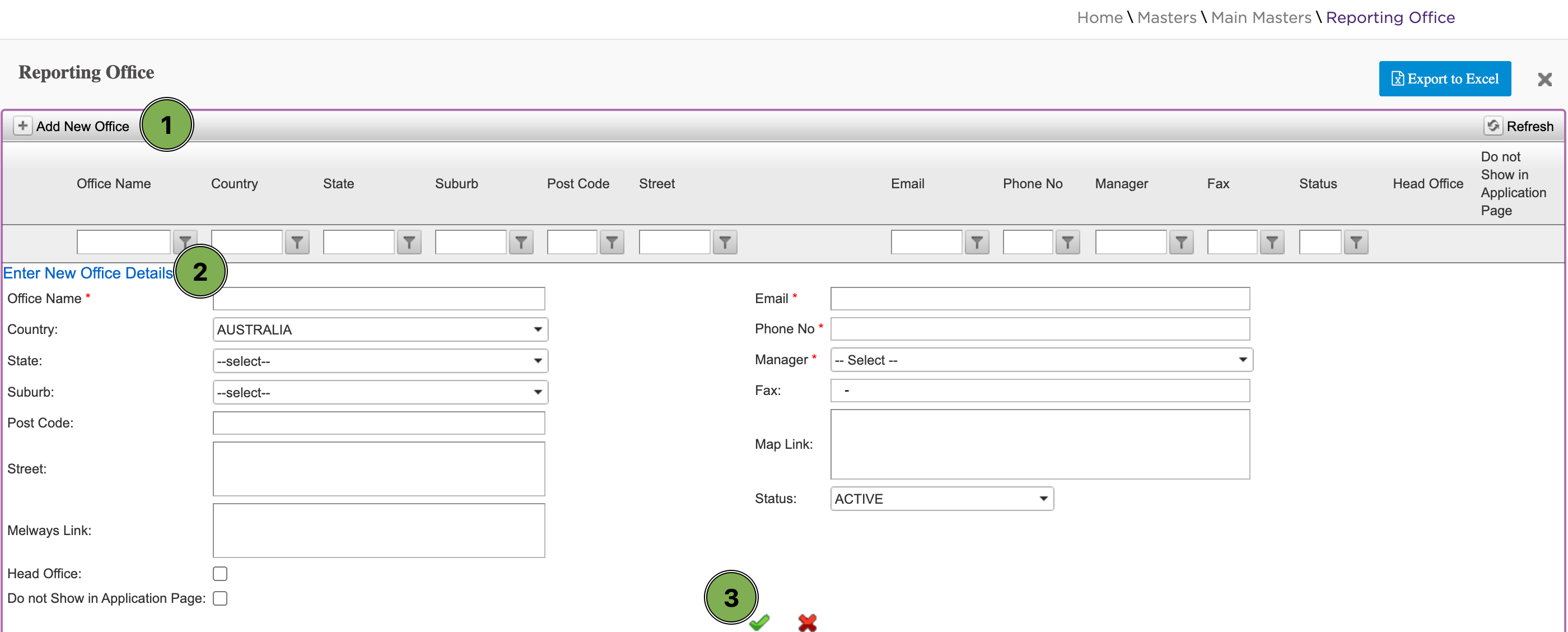
Task: Click the Phone No column filter icon
Action: [x=1068, y=243]
